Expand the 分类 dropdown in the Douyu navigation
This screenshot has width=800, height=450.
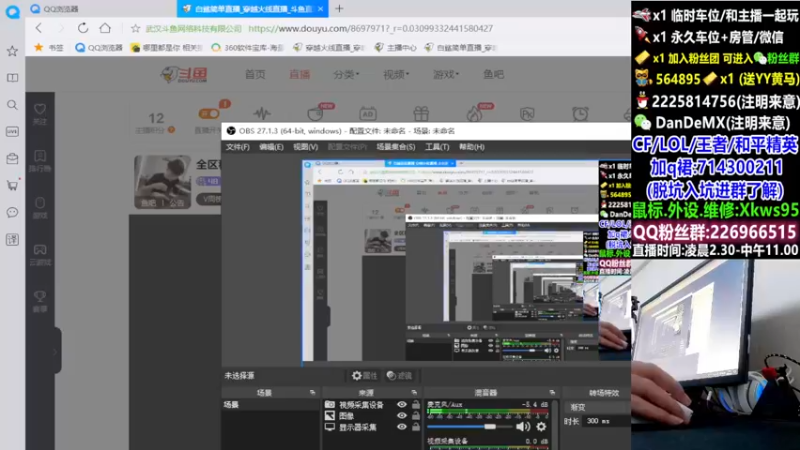pyautogui.click(x=346, y=74)
